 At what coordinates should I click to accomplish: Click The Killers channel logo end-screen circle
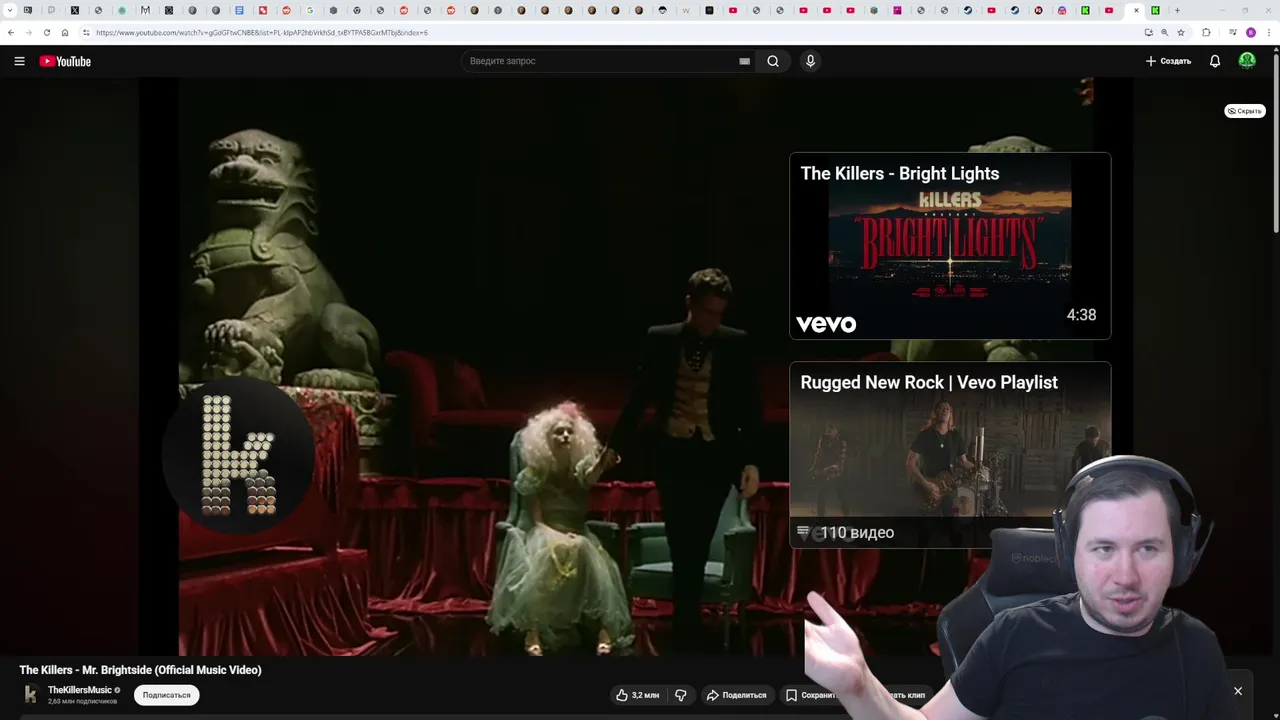pyautogui.click(x=238, y=455)
